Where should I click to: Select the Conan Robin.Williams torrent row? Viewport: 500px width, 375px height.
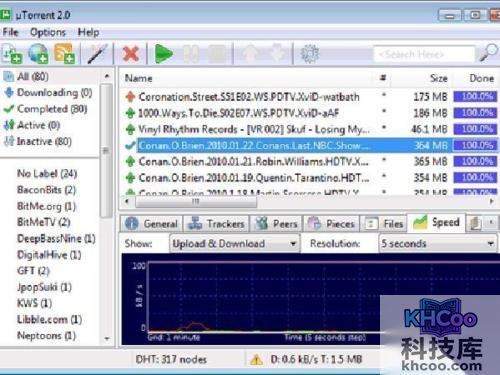(x=310, y=162)
